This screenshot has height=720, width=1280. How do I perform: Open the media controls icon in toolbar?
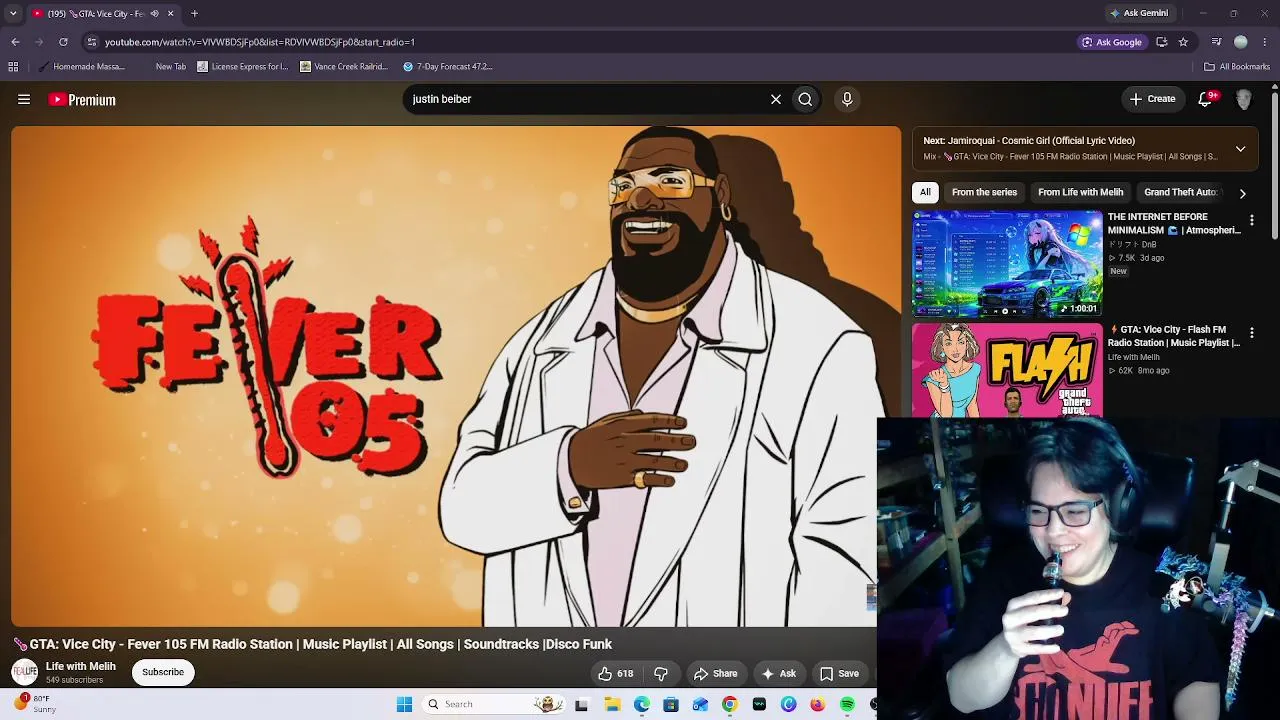point(1216,42)
